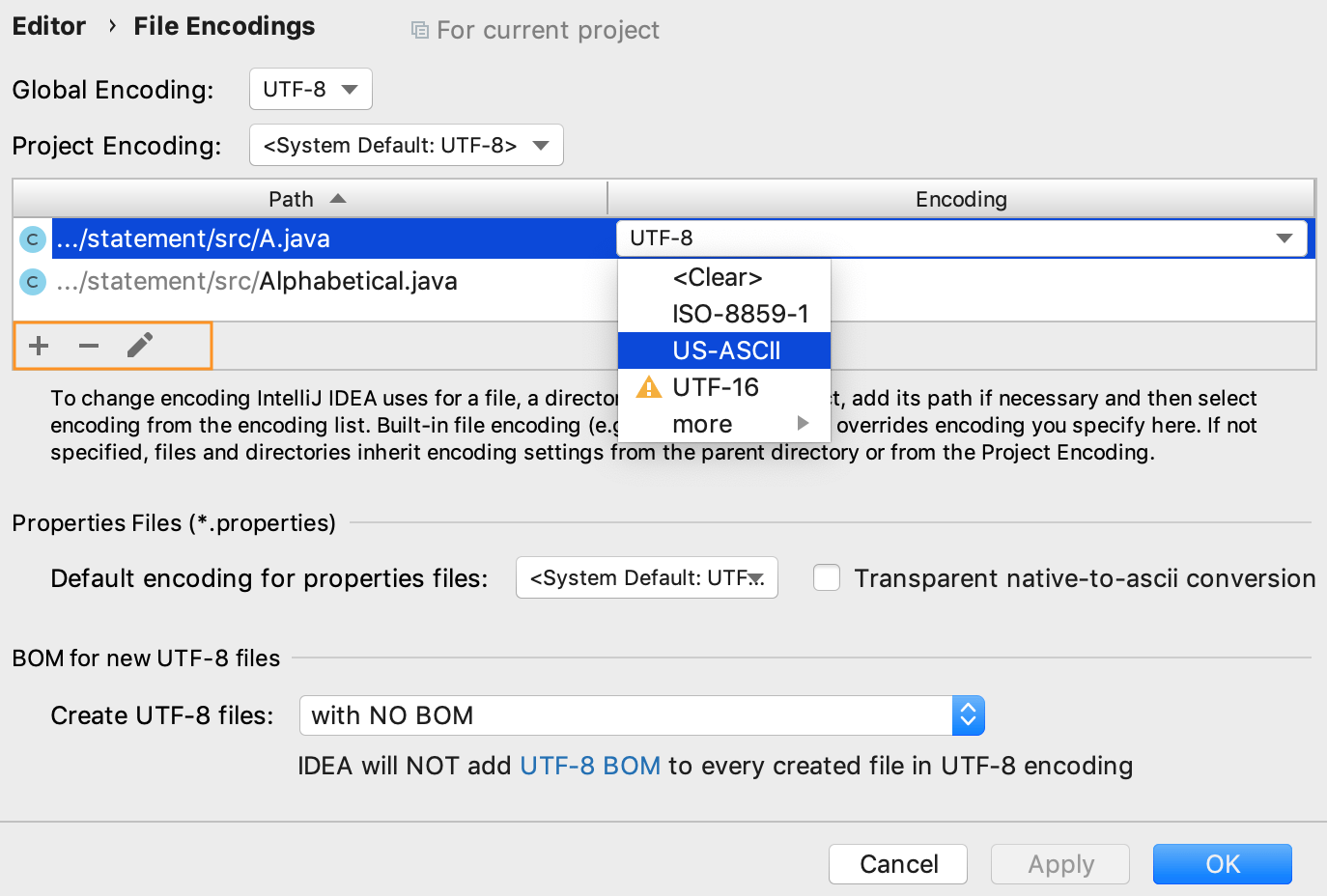Select US-ASCII from the encoding list

726,350
